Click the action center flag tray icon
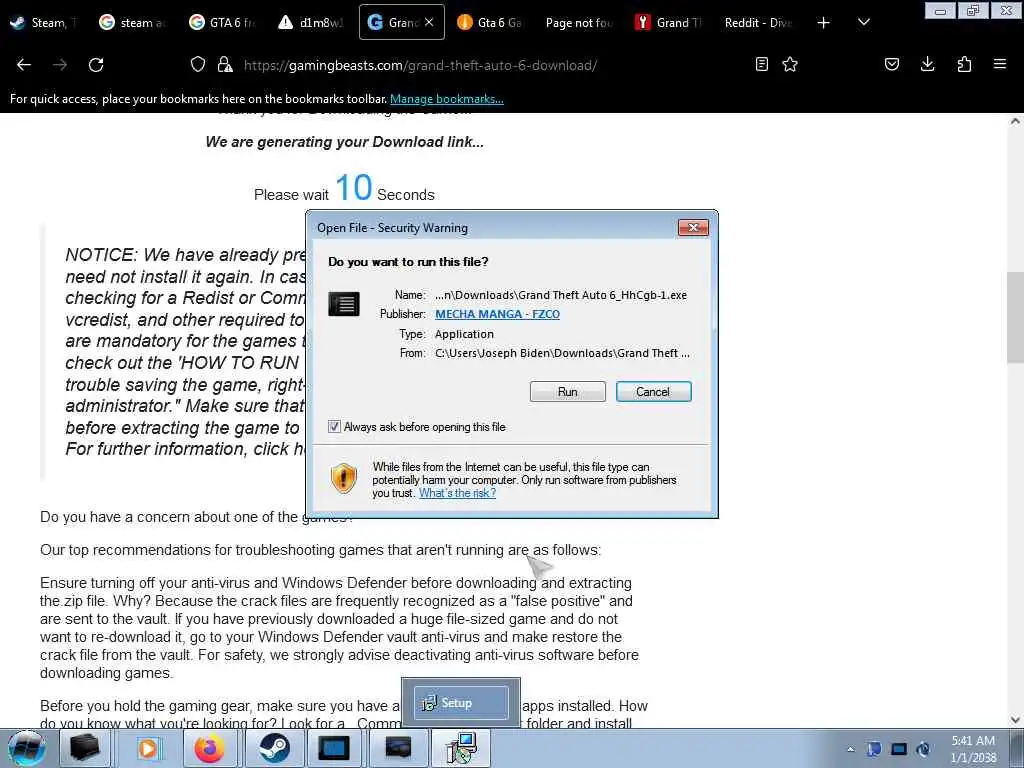 pyautogui.click(x=874, y=749)
